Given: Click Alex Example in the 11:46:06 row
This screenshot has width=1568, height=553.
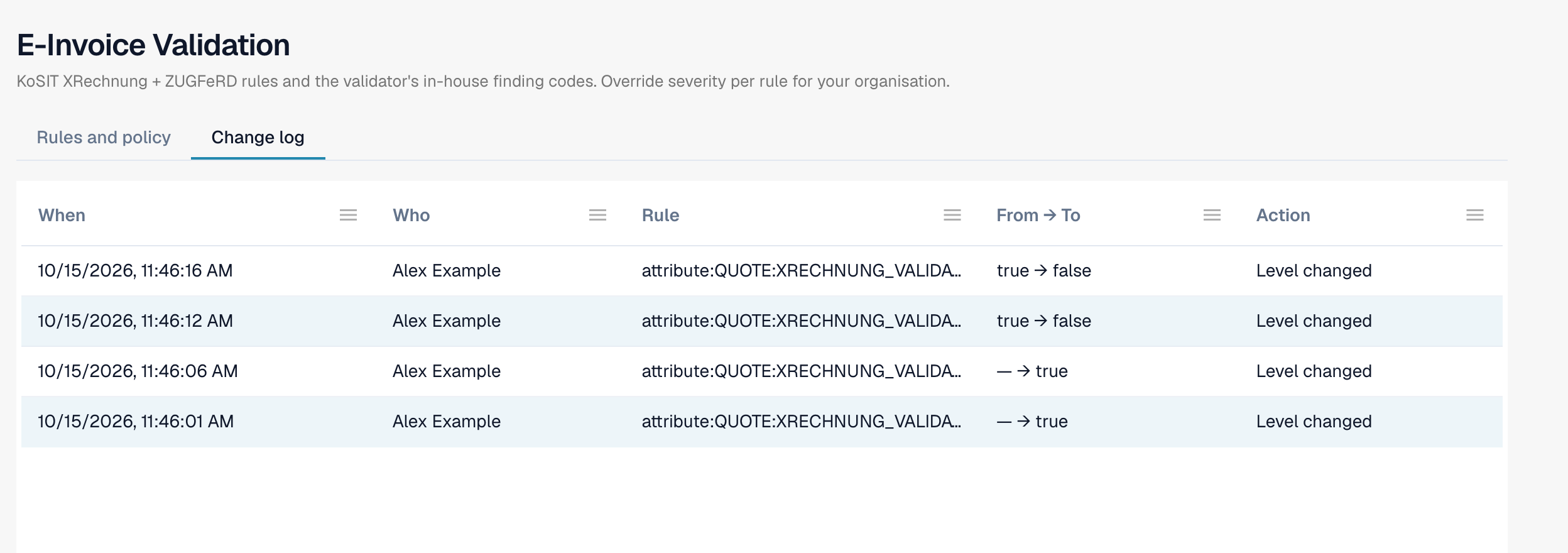Looking at the screenshot, I should pyautogui.click(x=447, y=371).
